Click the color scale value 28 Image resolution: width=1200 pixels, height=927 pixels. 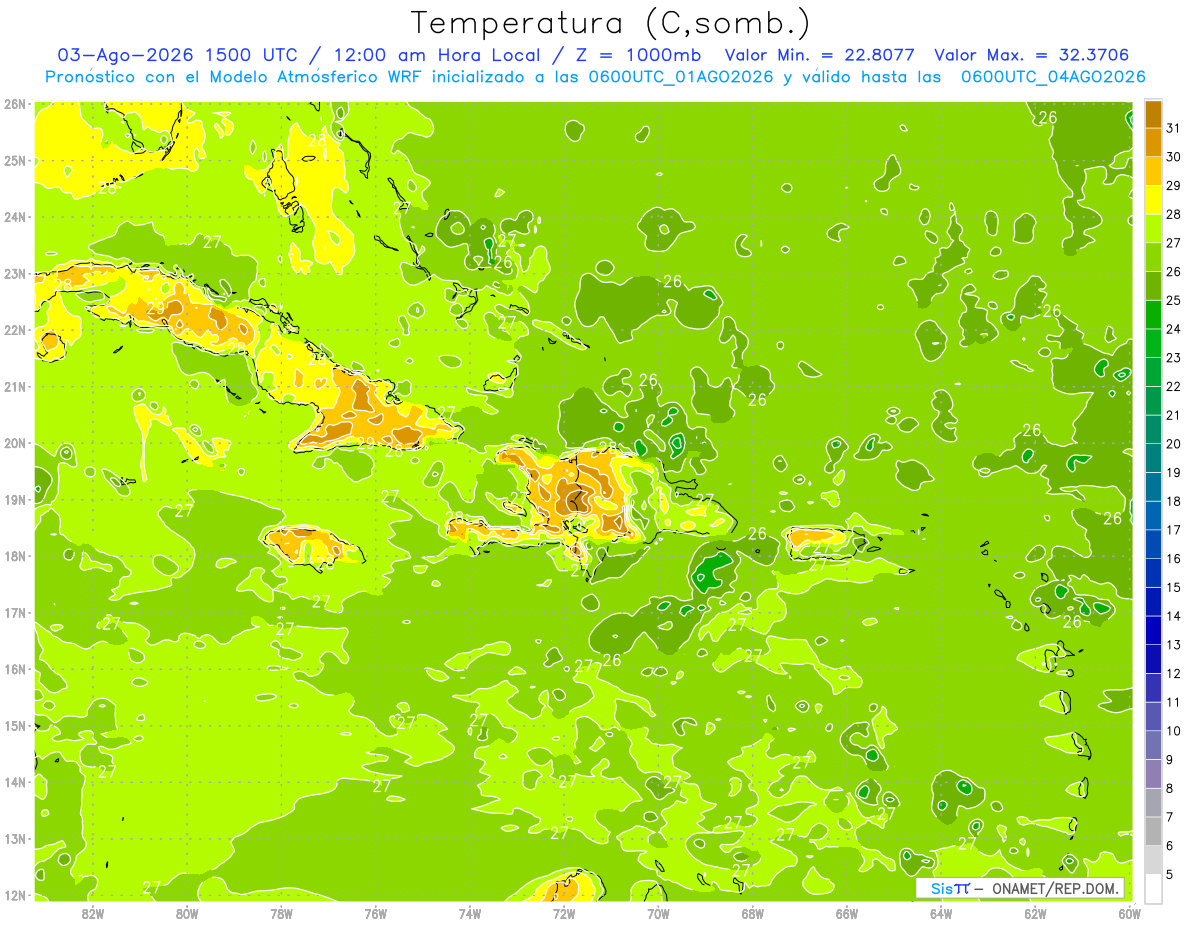(1174, 214)
